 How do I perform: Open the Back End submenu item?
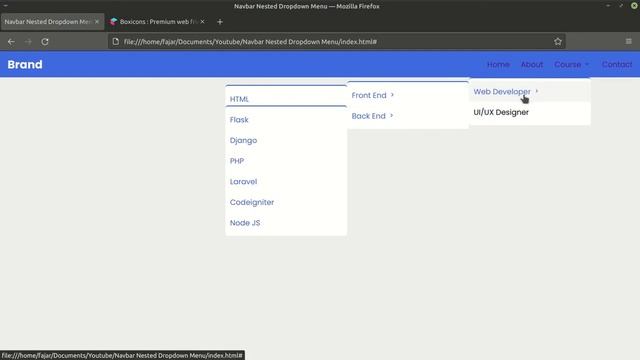[x=408, y=116]
